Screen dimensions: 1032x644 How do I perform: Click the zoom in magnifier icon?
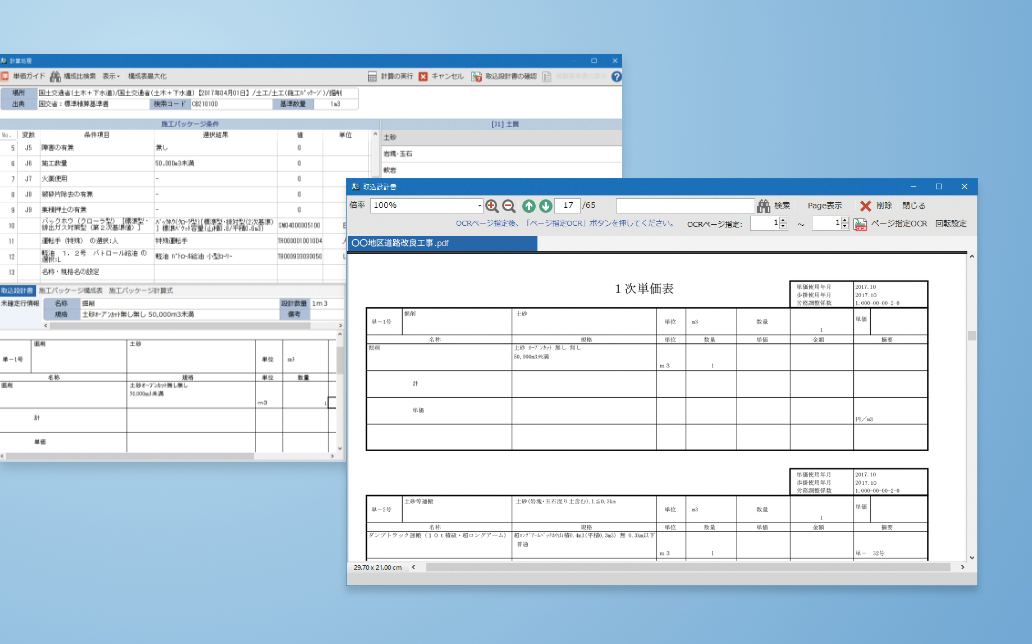coord(491,205)
